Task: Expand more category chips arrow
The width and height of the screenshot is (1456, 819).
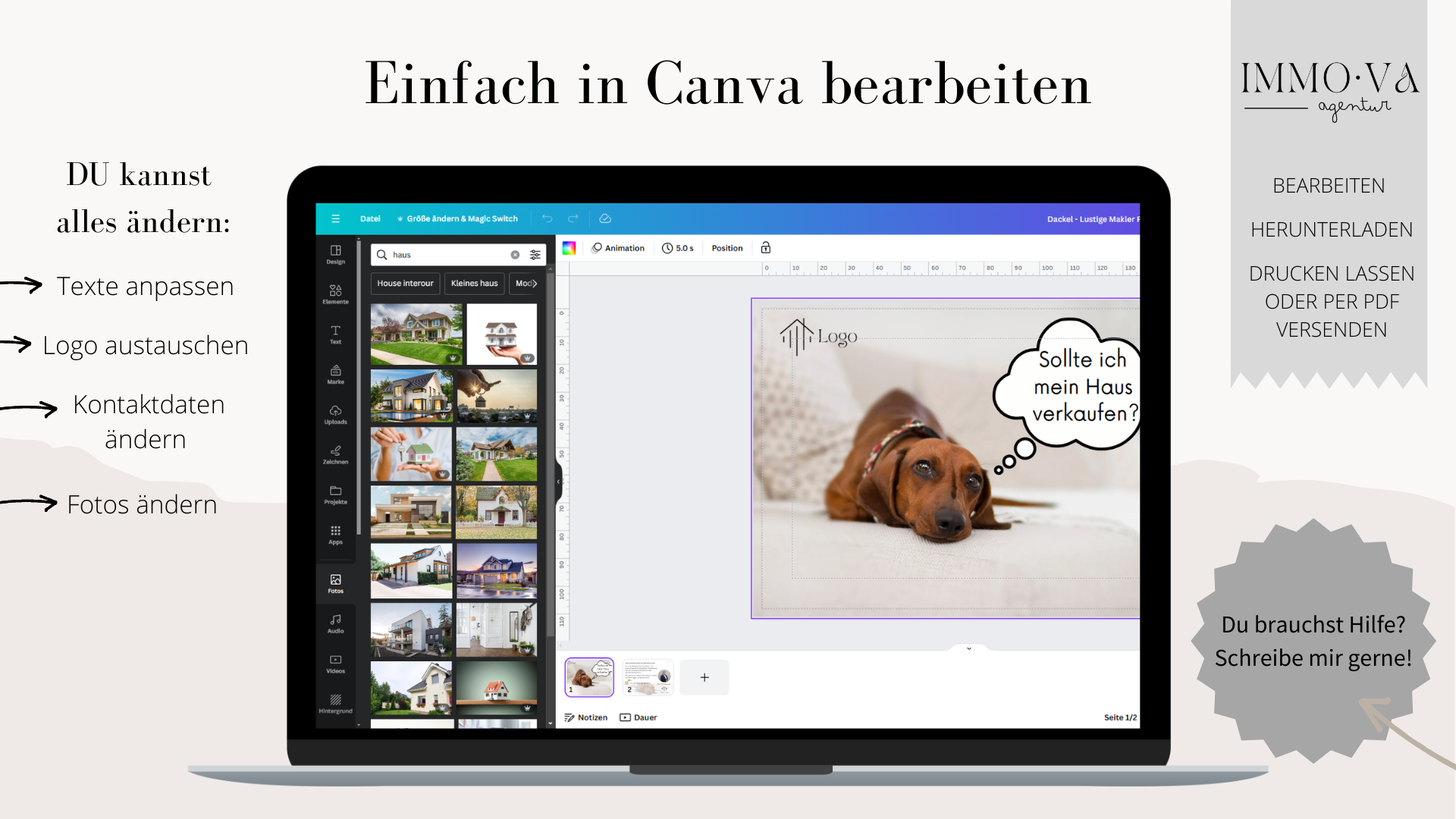Action: tap(535, 284)
